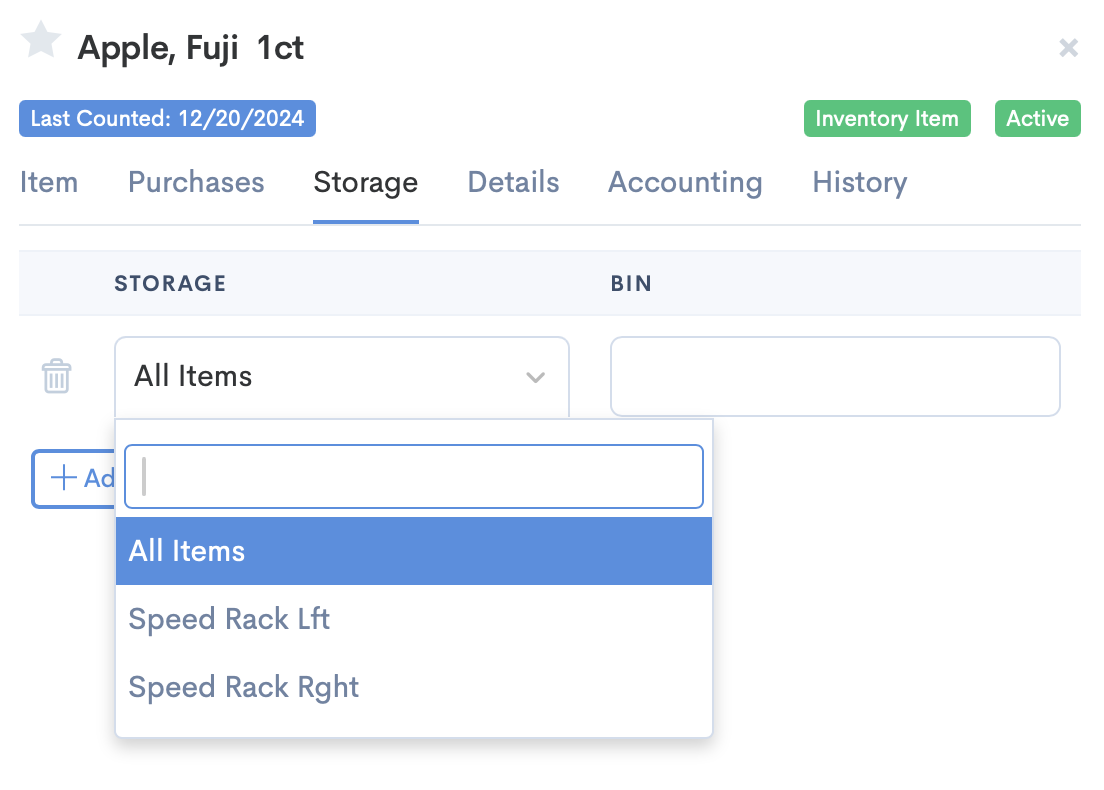Click the Inventory Item badge
1104x790 pixels.
(x=887, y=118)
